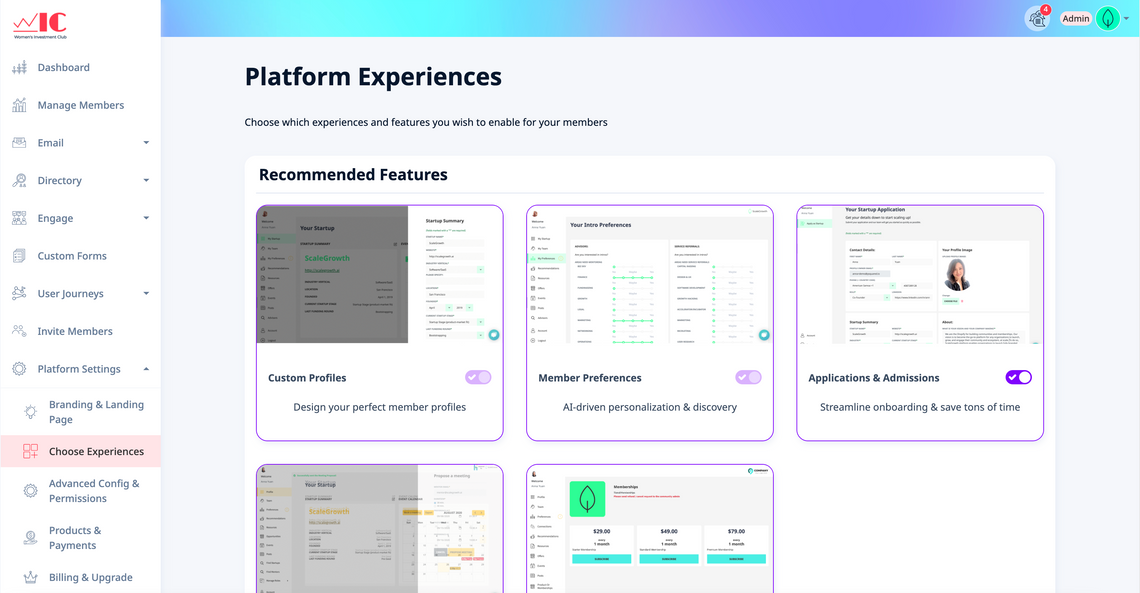Screen dimensions: 1140x593
Task: Click the User Journeys label
Action: (71, 294)
